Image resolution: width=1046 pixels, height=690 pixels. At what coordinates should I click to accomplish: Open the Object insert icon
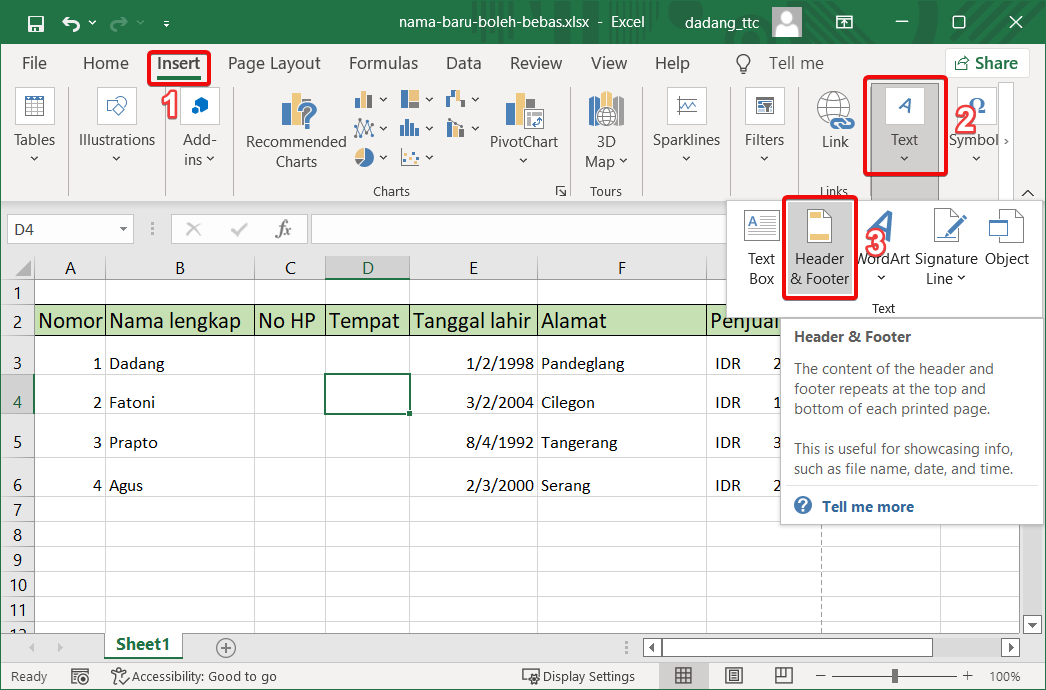1005,240
